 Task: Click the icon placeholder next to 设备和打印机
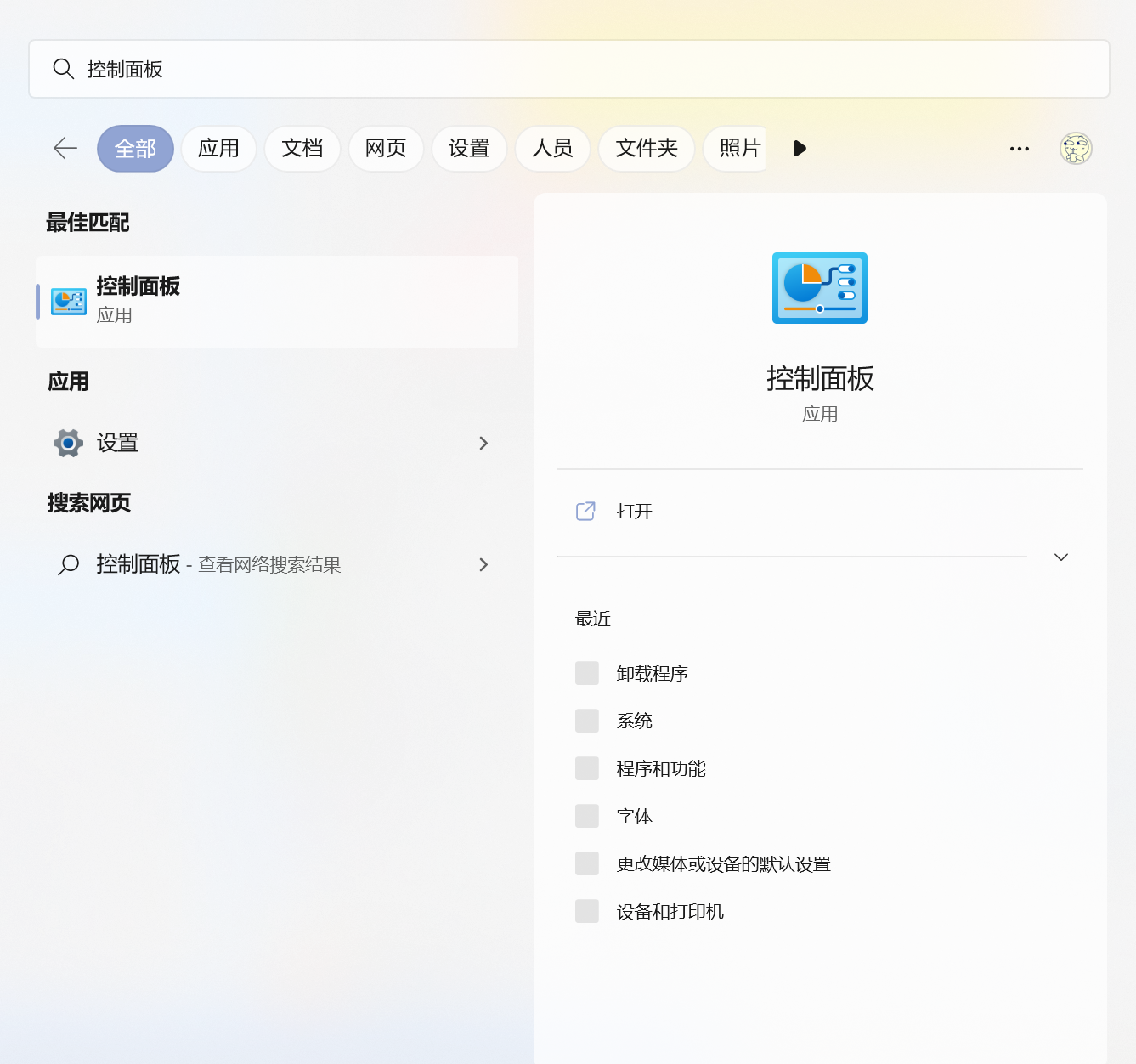[587, 911]
